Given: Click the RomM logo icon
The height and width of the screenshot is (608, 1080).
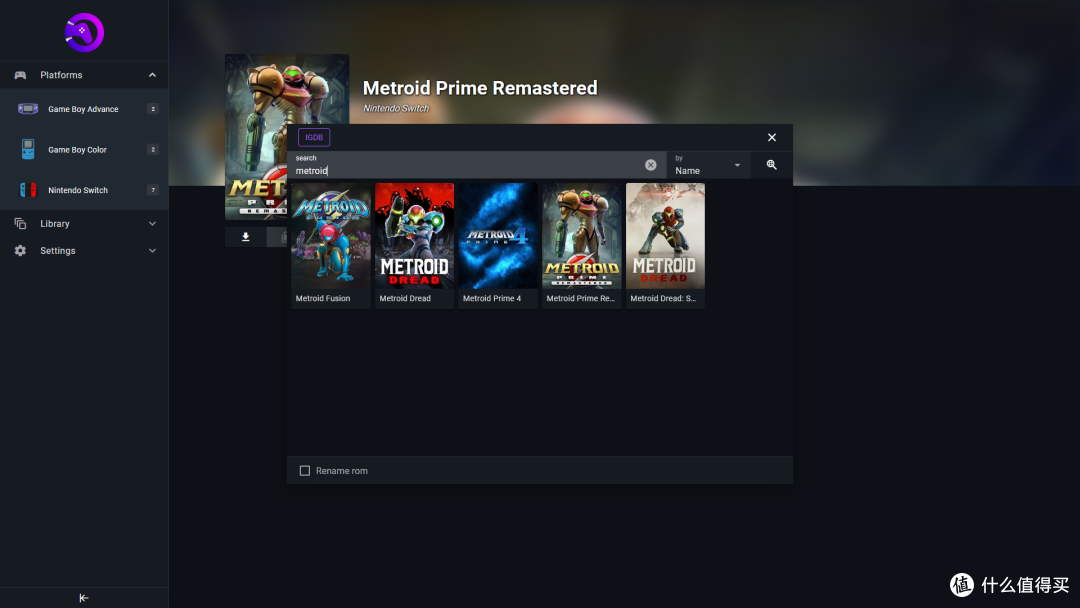Looking at the screenshot, I should [x=84, y=32].
